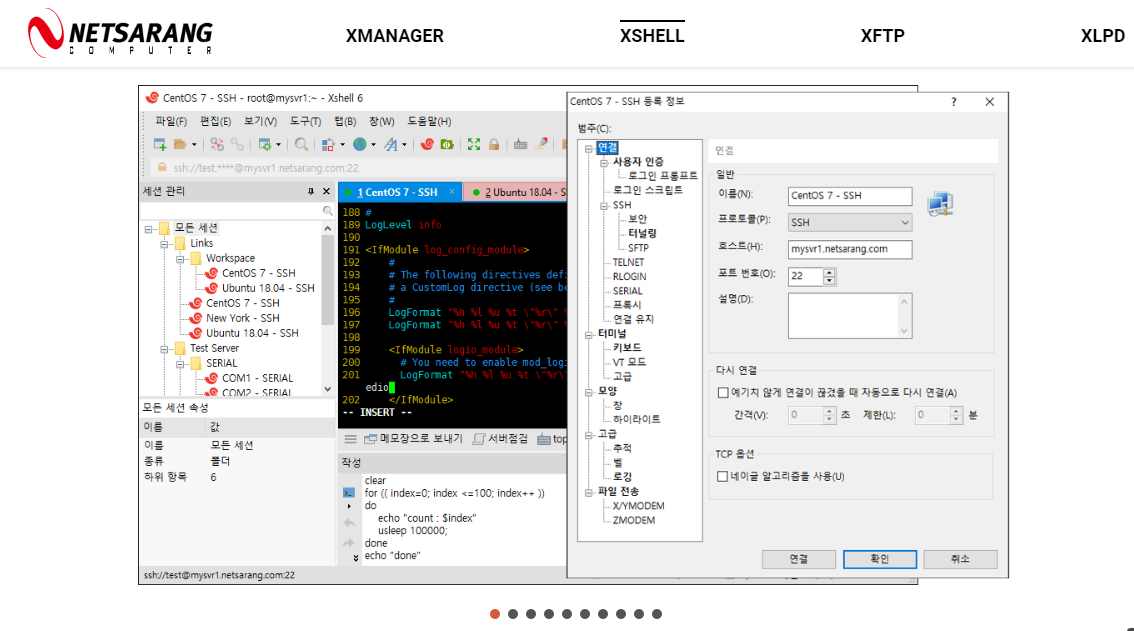Screen dimensions: 1134x631
Task: Click the 확인 button in dialog
Action: [x=879, y=559]
